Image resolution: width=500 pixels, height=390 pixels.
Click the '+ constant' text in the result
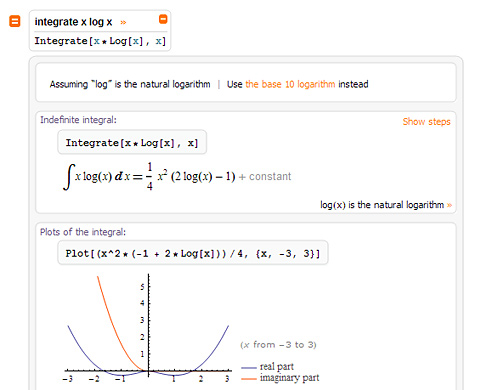265,176
